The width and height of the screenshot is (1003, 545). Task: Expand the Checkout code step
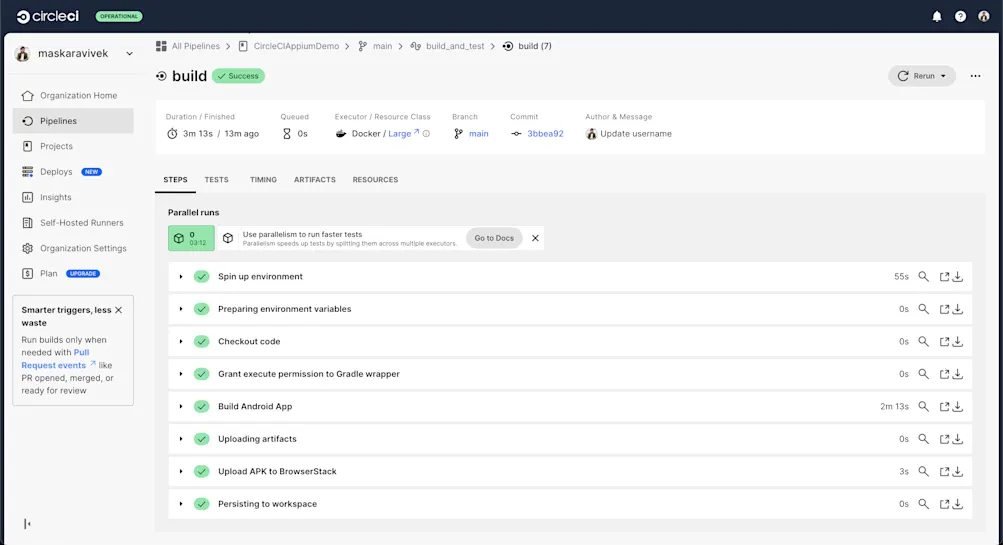pos(181,342)
